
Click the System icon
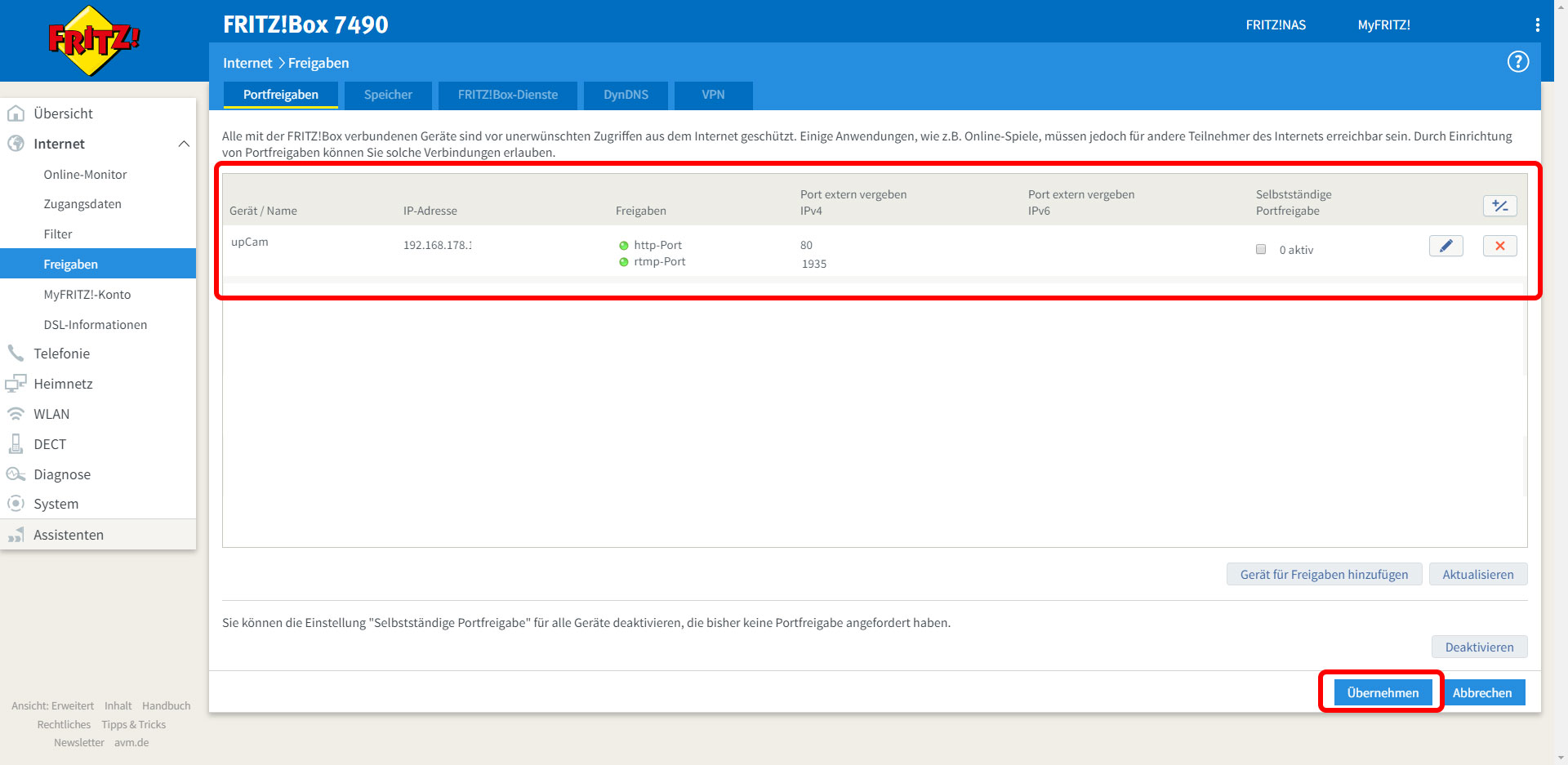16,503
